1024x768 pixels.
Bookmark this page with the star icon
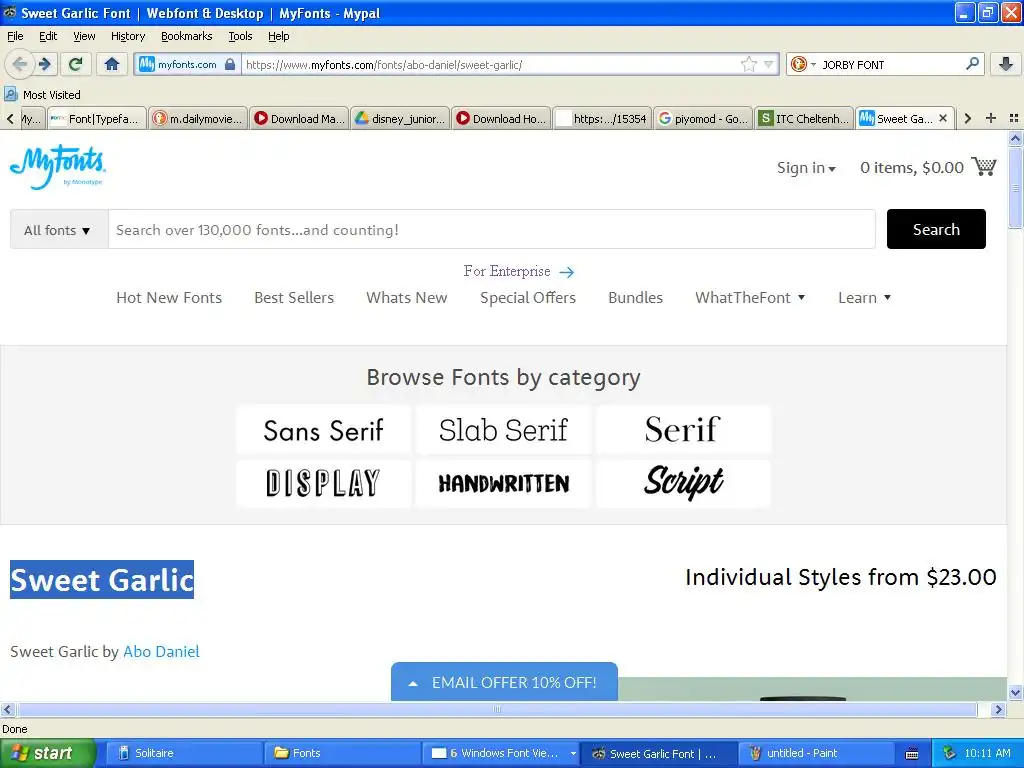[748, 64]
